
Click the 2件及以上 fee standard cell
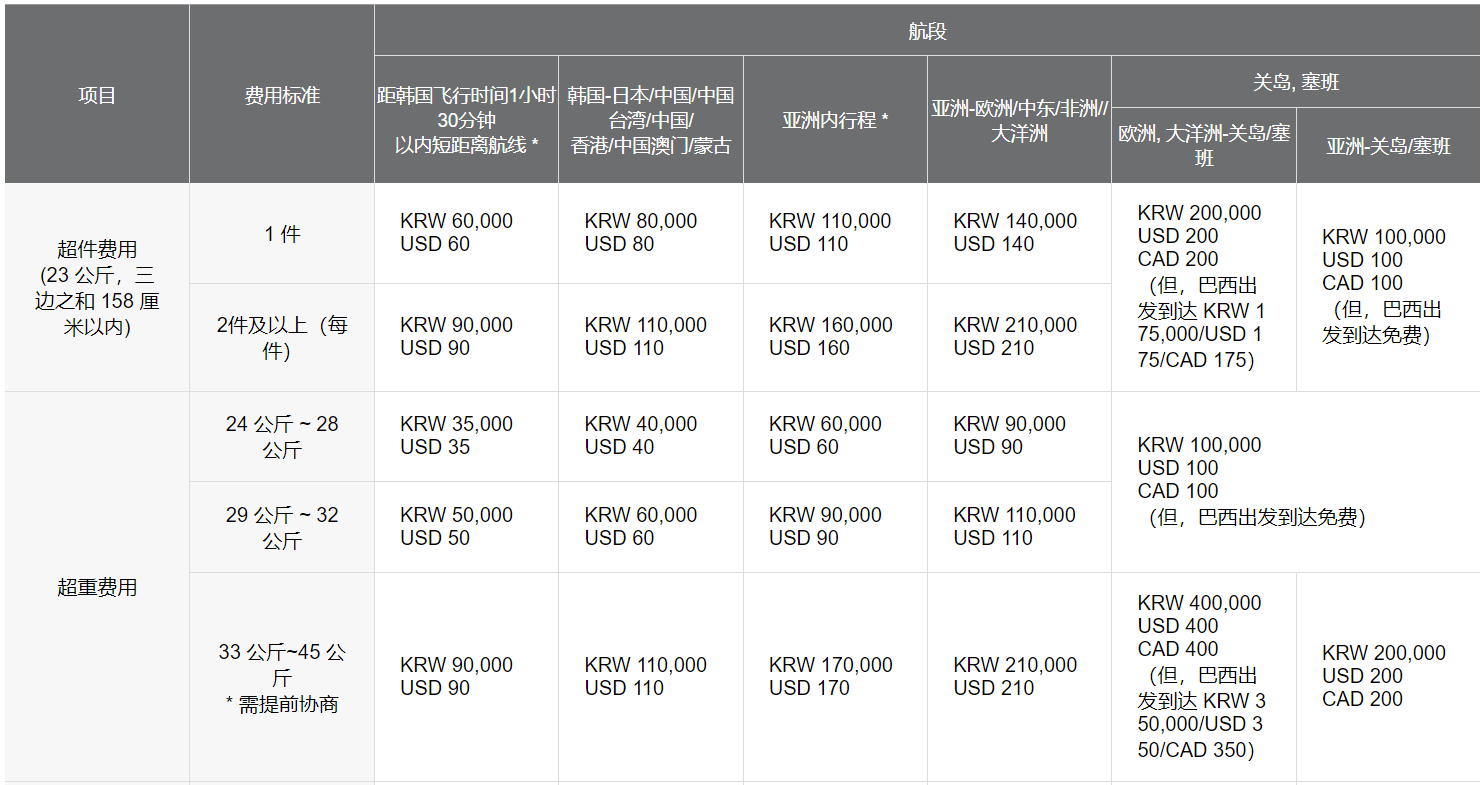pos(282,338)
